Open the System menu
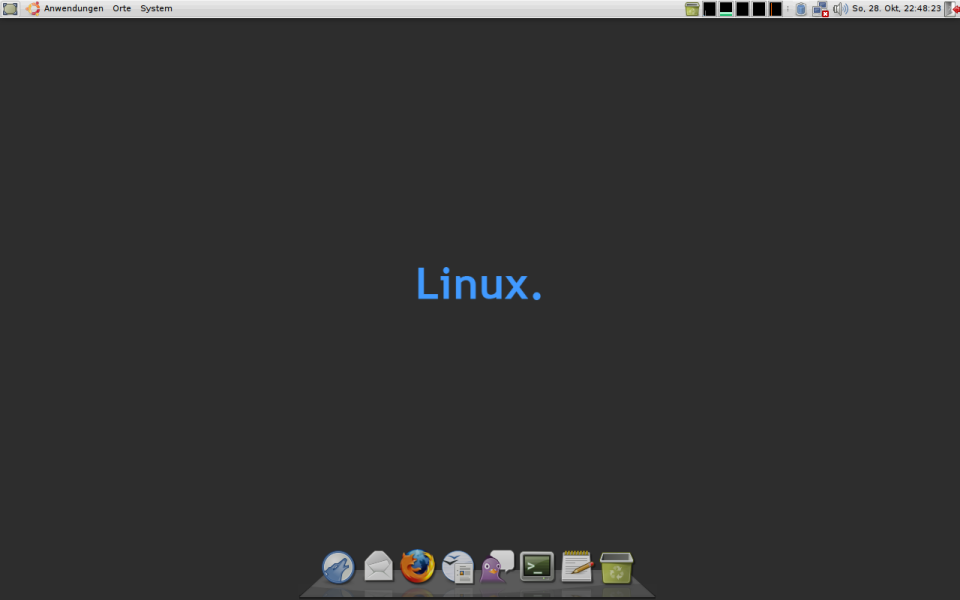 (x=156, y=9)
